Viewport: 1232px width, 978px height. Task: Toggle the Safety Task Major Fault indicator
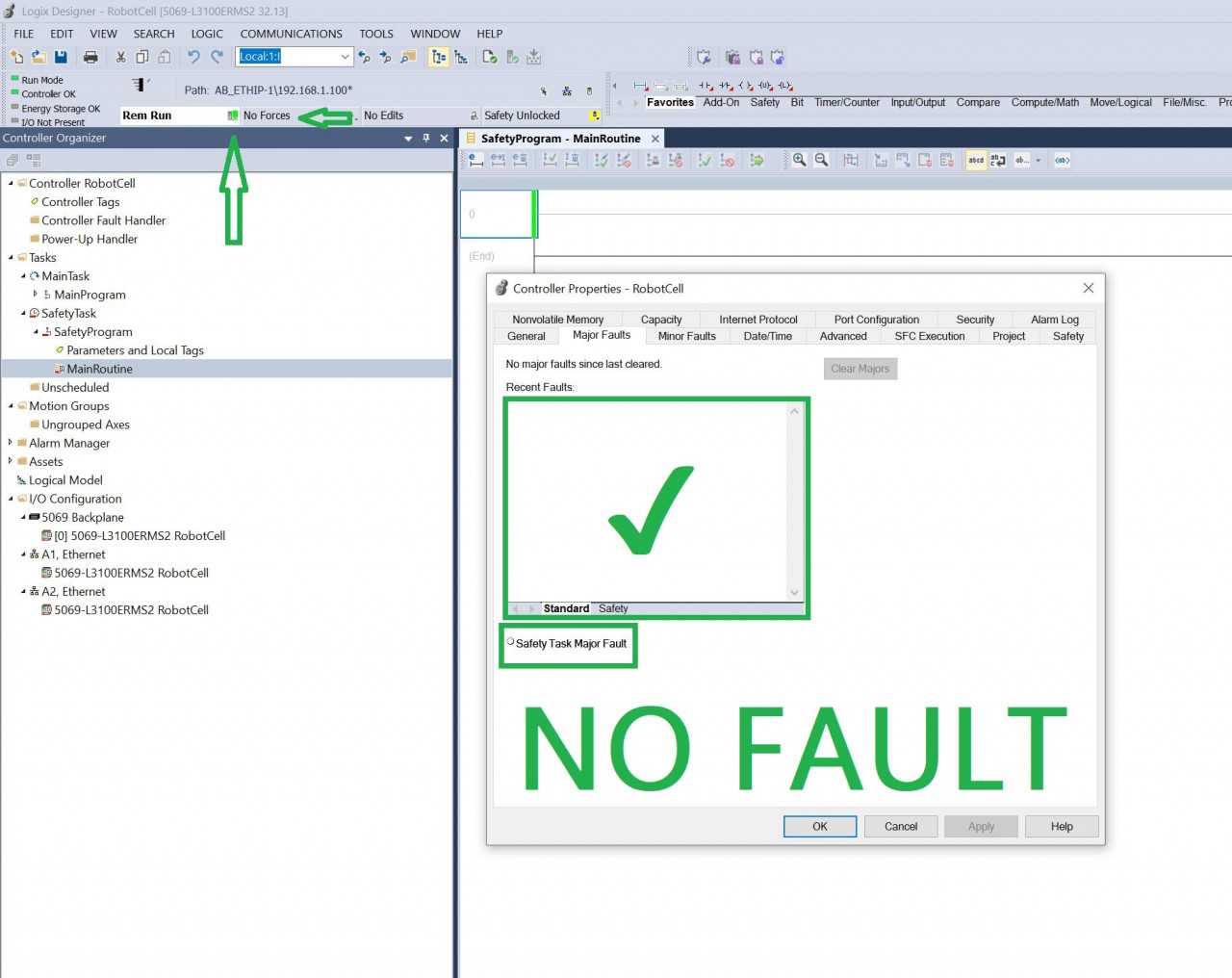511,642
